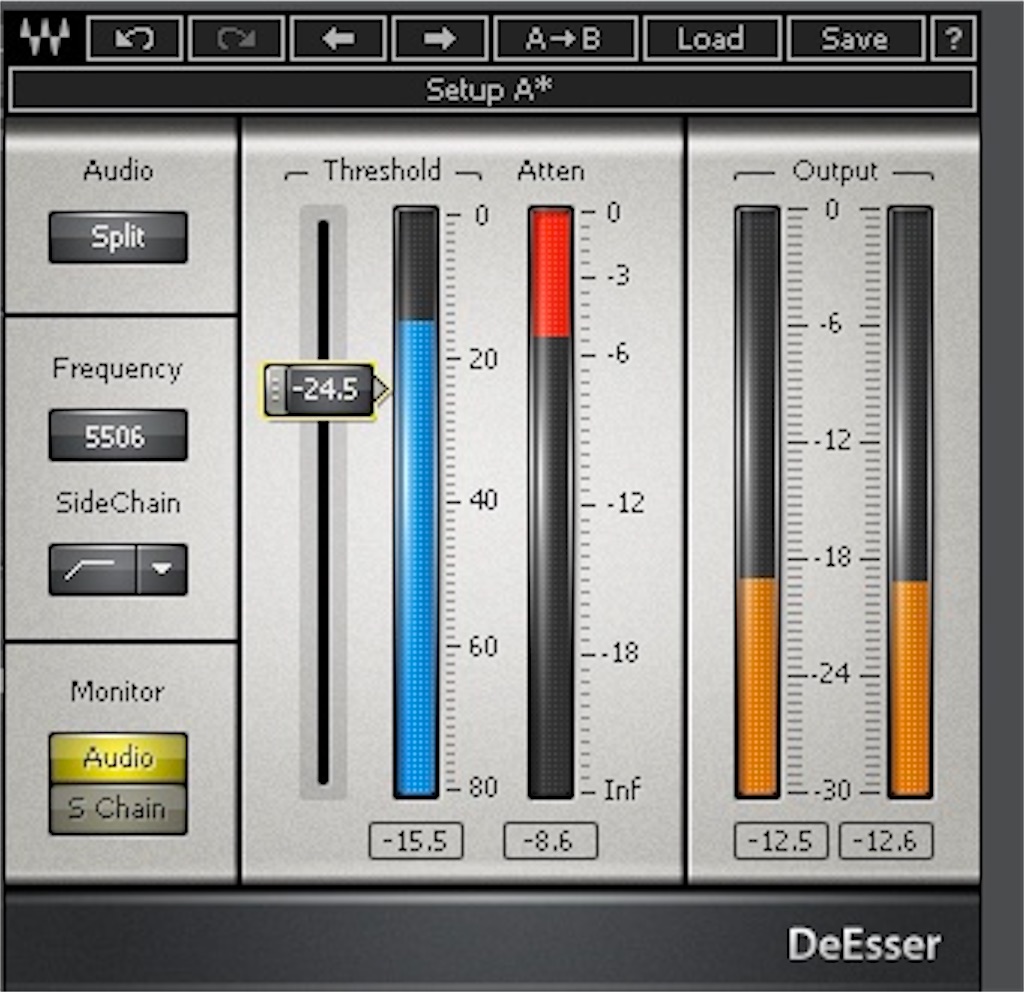Click the DeEsser plugin name

tap(864, 944)
